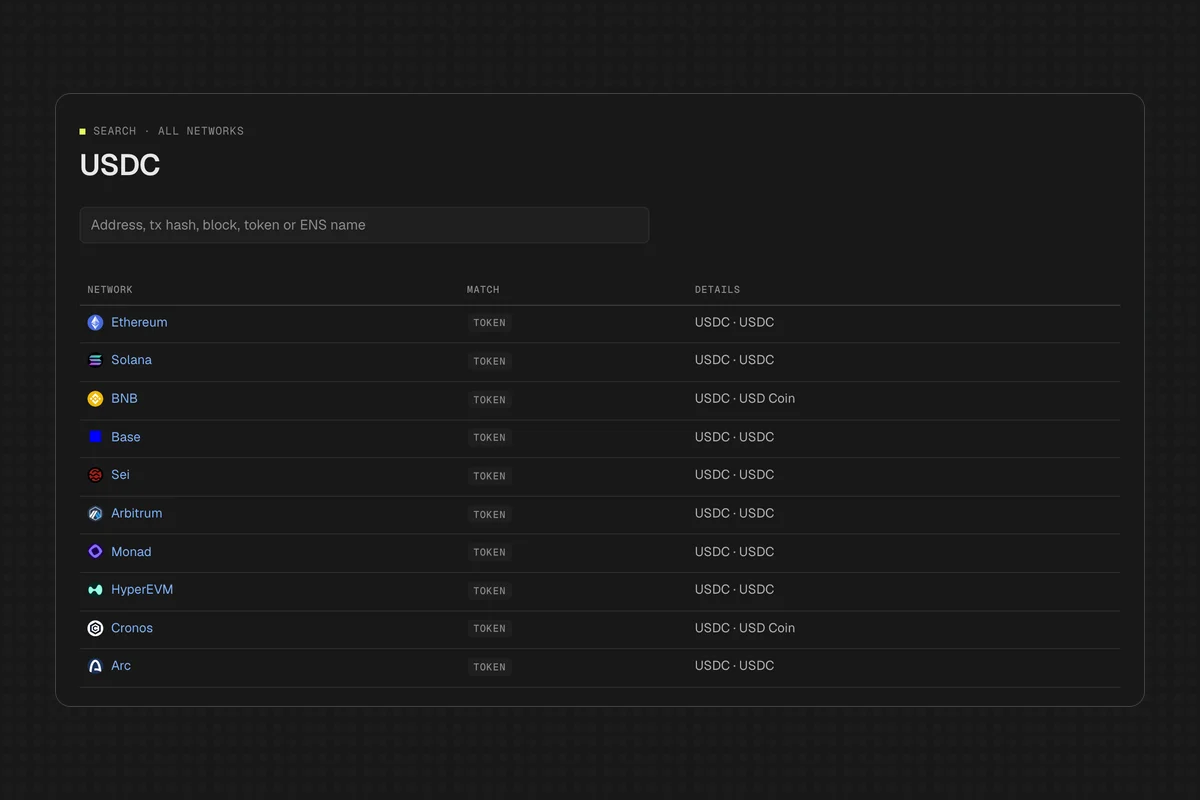Click the TOKEN badge in Arbitrum row

point(489,514)
